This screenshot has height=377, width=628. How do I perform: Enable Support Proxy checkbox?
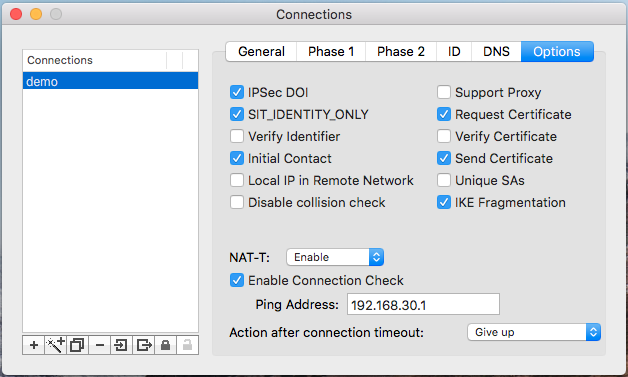click(x=444, y=92)
